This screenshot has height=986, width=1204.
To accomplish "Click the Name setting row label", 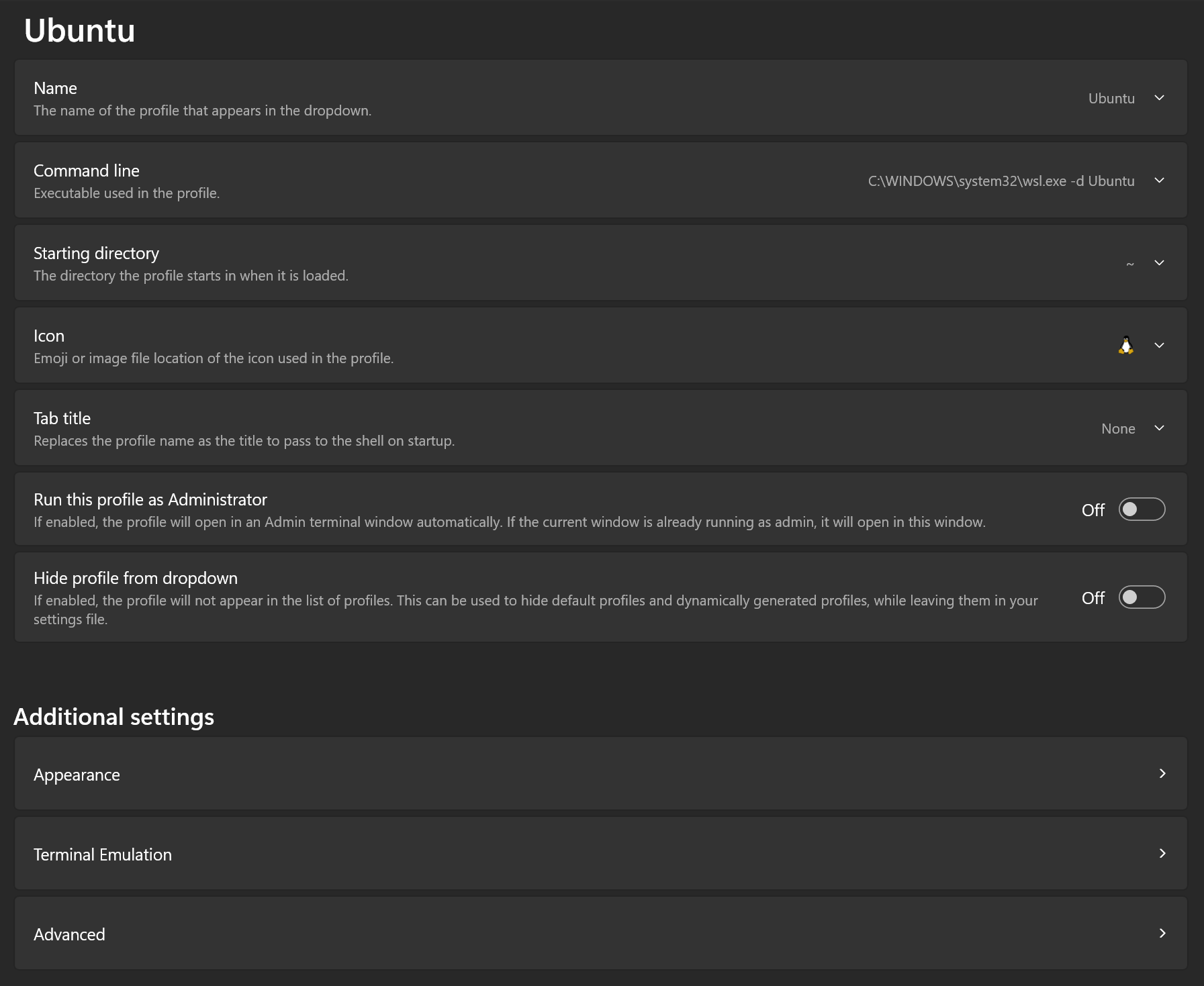I will coord(55,89).
